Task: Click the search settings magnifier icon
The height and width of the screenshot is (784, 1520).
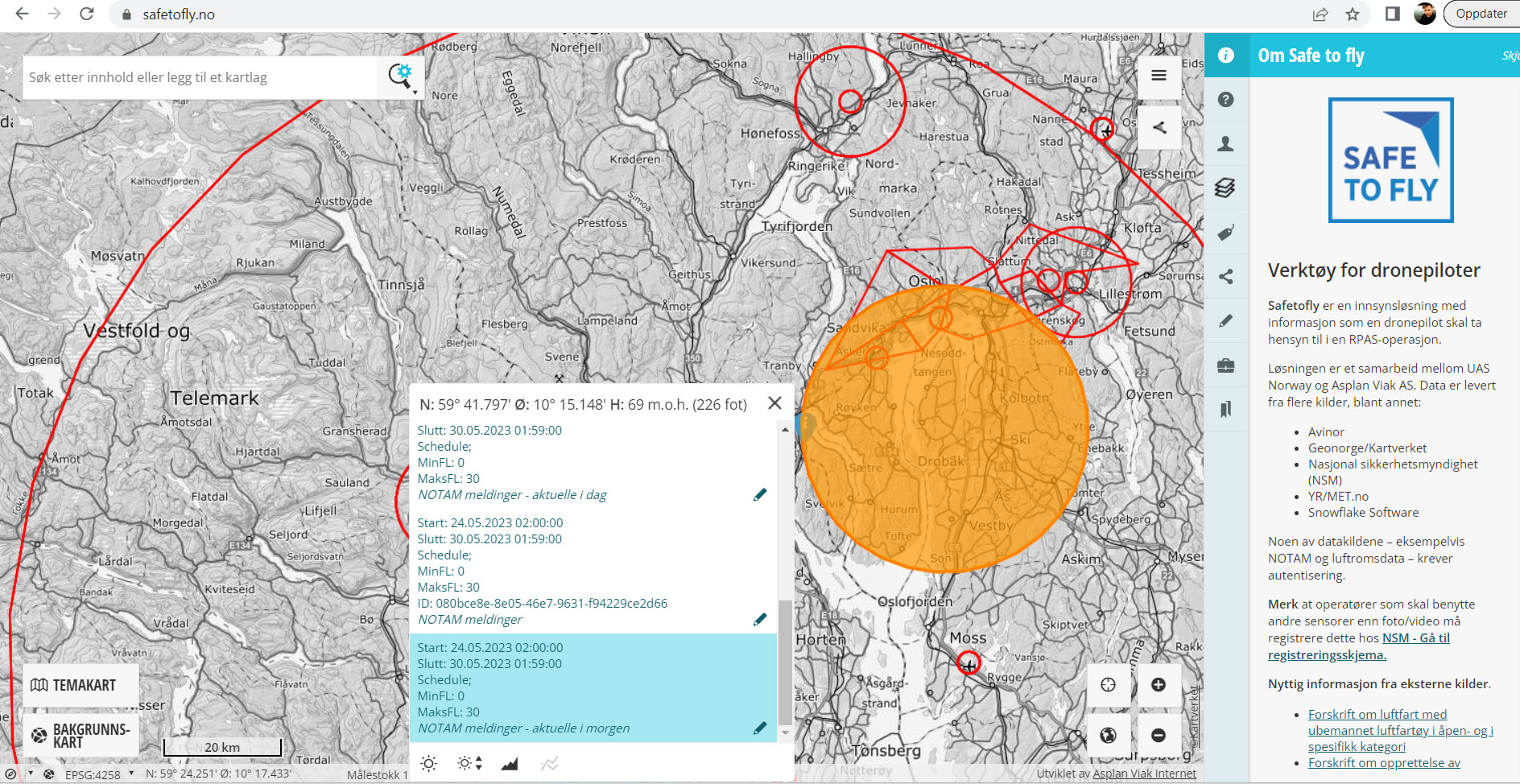Action: click(x=400, y=76)
